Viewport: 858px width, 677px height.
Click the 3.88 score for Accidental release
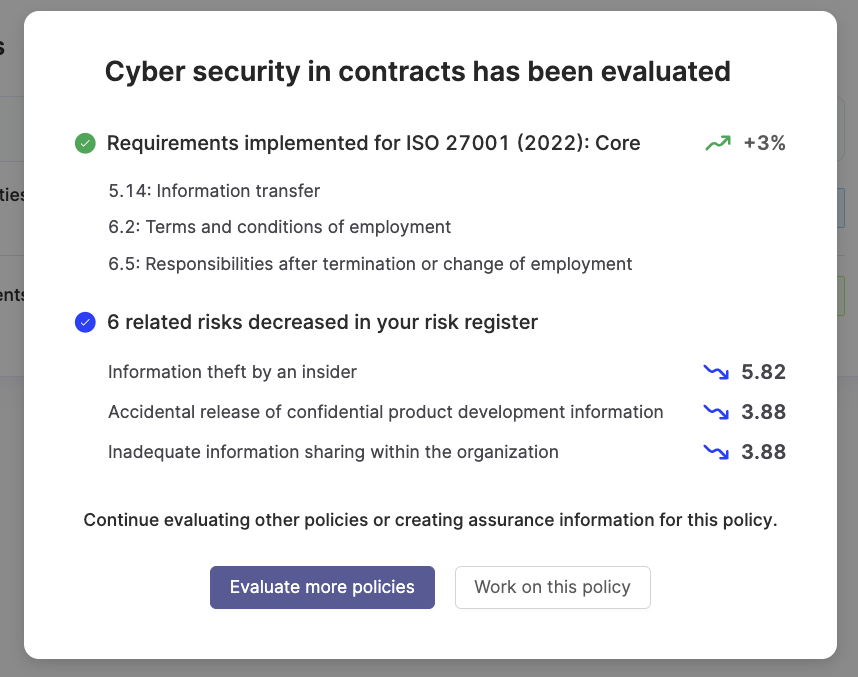[763, 412]
